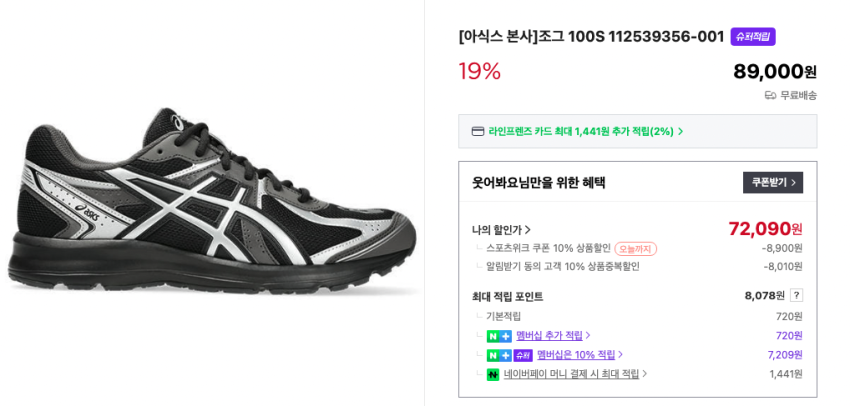This screenshot has height=406, width=850.
Task: Click the N+ icon beside 멤버십 추가 적립
Action: (499, 336)
